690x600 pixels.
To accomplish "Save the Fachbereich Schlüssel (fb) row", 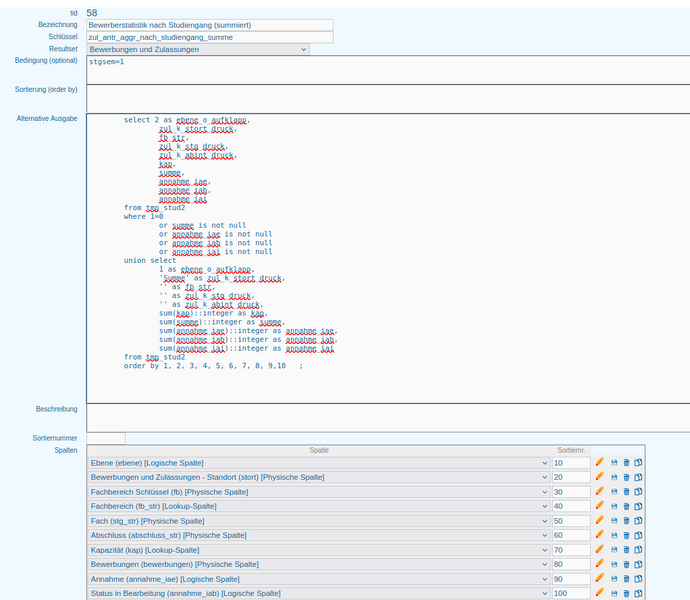I will (614, 492).
